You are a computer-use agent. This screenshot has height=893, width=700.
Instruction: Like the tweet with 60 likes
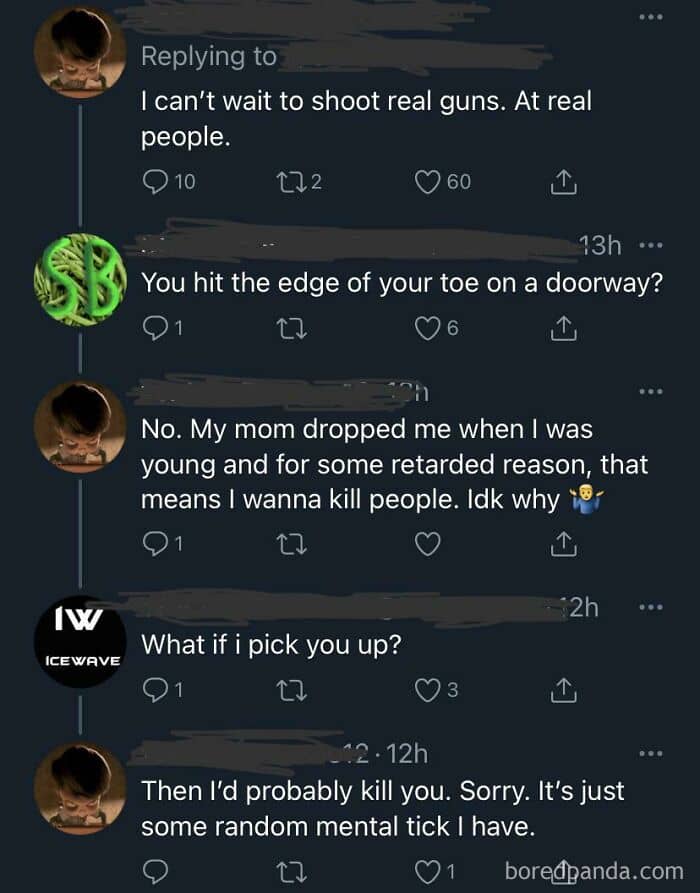click(x=428, y=181)
